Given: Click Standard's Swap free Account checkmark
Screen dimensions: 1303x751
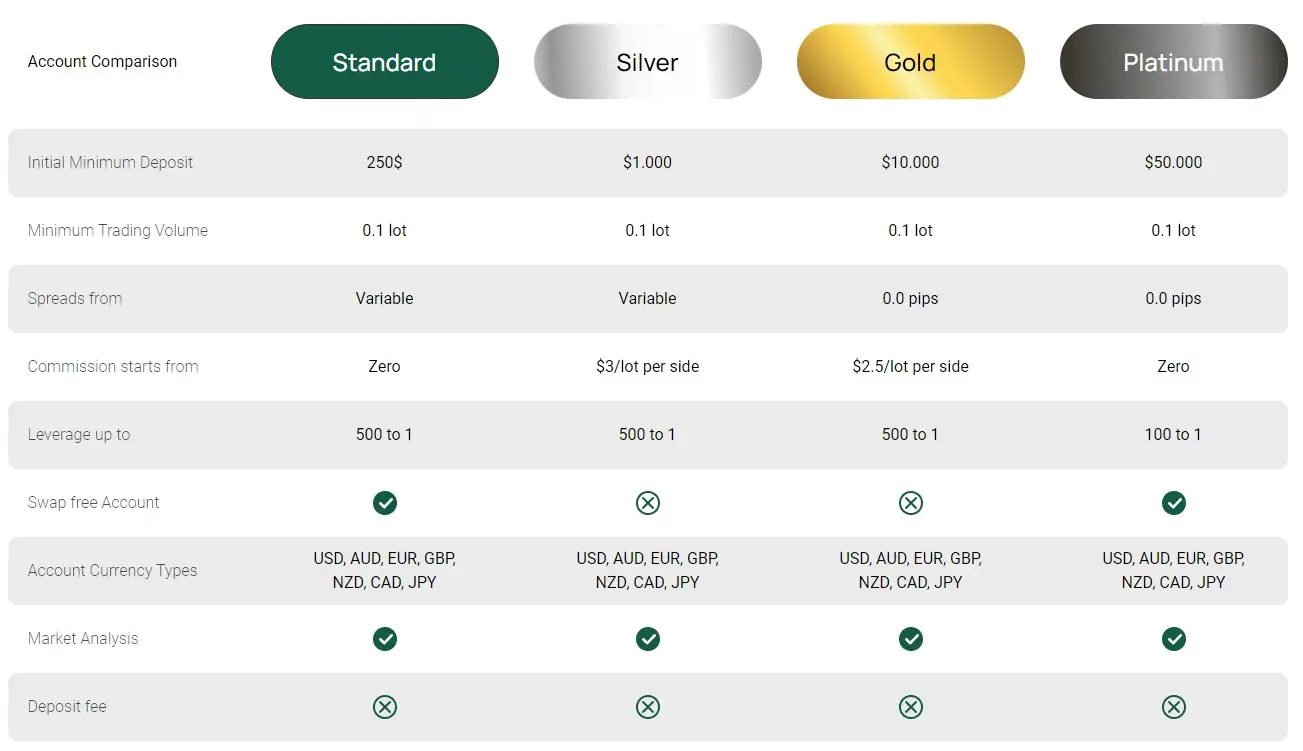Looking at the screenshot, I should [x=385, y=503].
